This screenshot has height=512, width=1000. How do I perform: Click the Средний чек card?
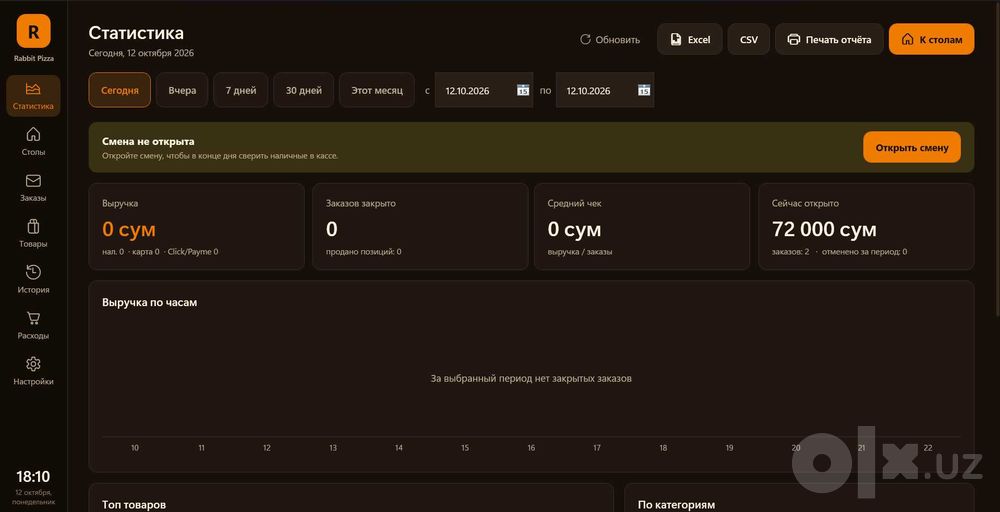642,226
